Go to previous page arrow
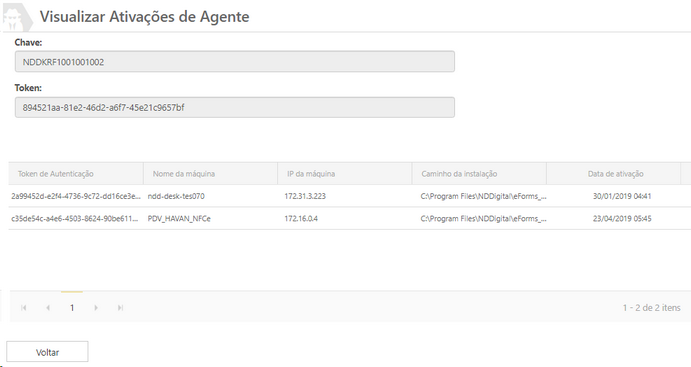This screenshot has height=367, width=691. 48,308
